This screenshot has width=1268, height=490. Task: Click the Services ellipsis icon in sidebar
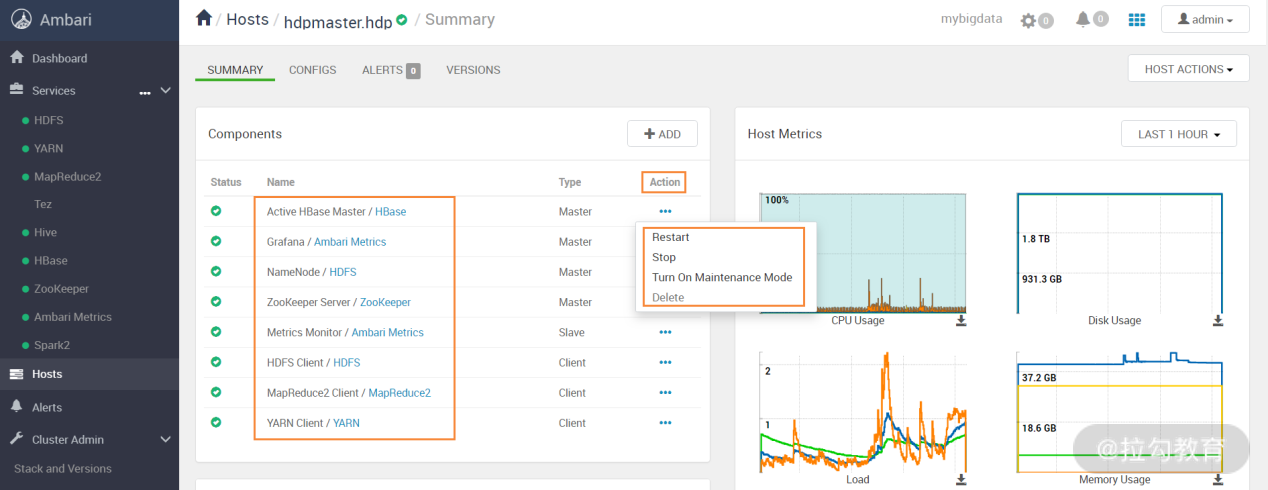pos(145,91)
